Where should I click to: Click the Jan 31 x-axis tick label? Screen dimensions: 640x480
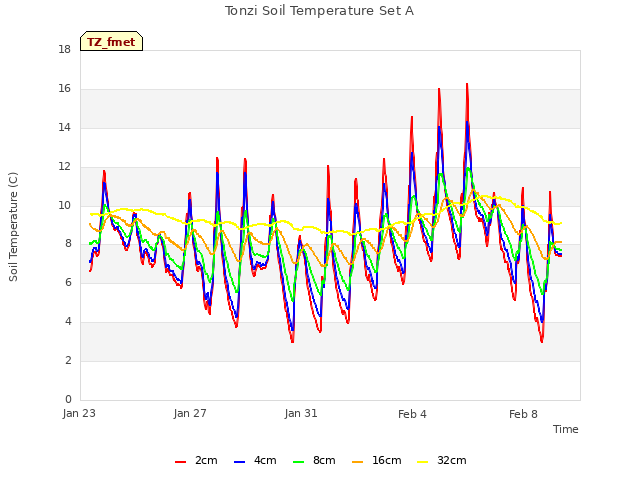(301, 413)
